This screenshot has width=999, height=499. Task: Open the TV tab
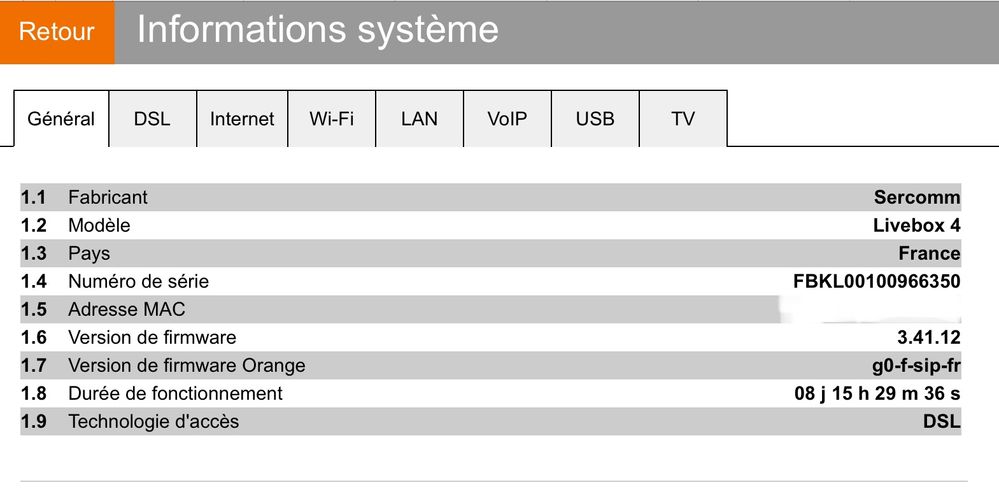click(x=683, y=119)
